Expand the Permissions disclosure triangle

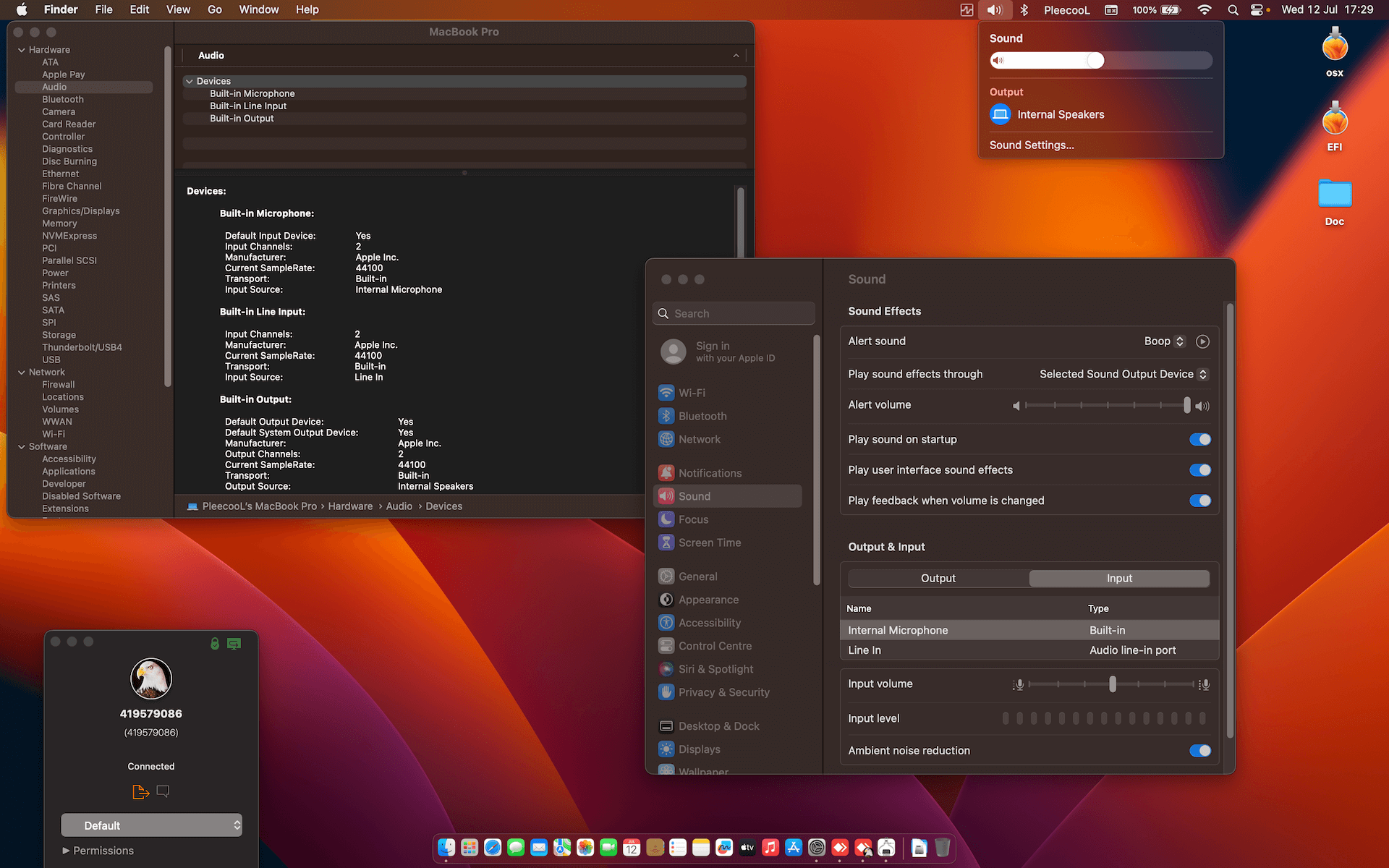[x=66, y=851]
